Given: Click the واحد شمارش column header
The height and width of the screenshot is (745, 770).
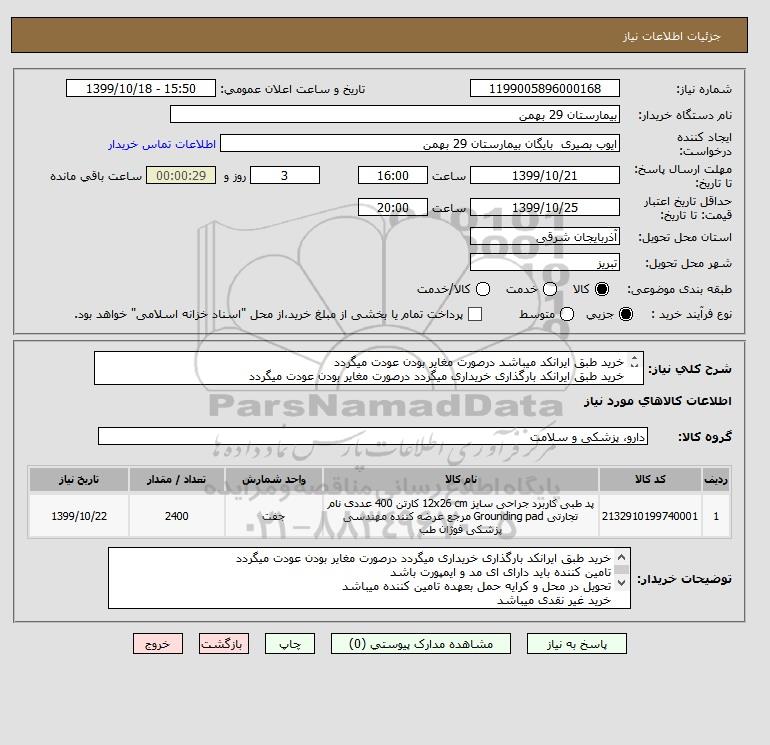Looking at the screenshot, I should 274,479.
